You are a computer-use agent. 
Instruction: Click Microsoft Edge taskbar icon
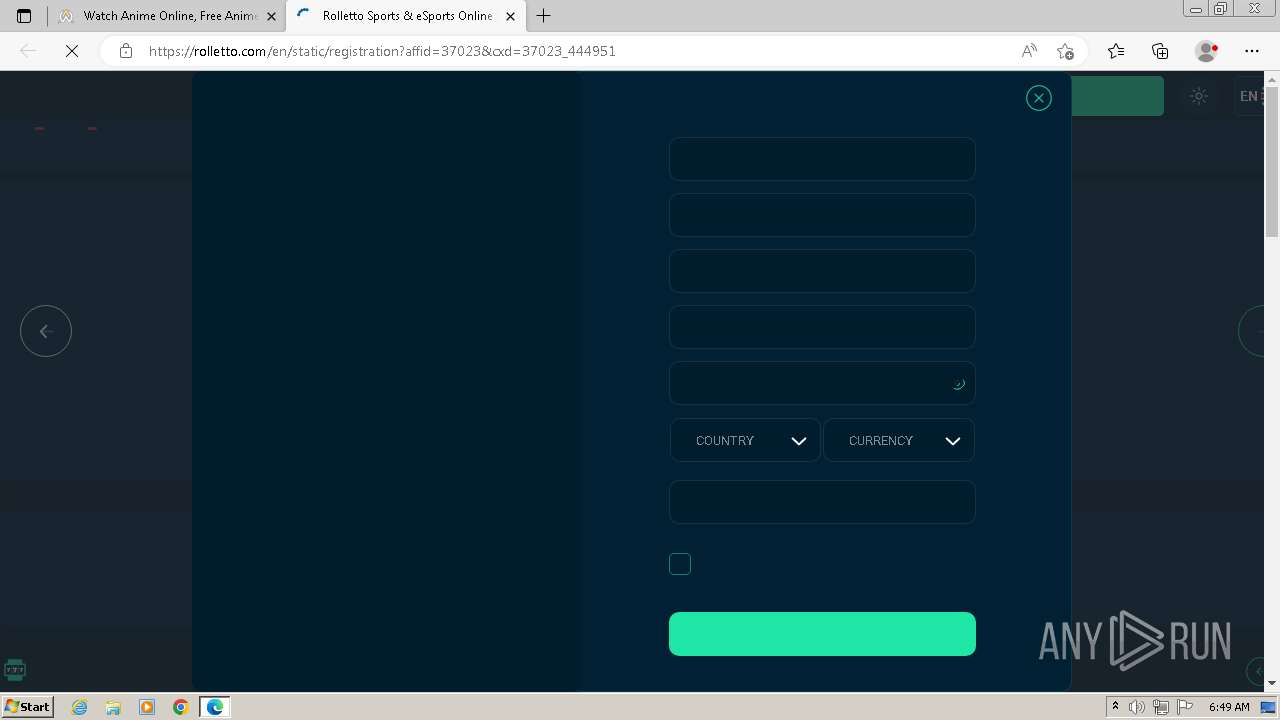coord(215,707)
